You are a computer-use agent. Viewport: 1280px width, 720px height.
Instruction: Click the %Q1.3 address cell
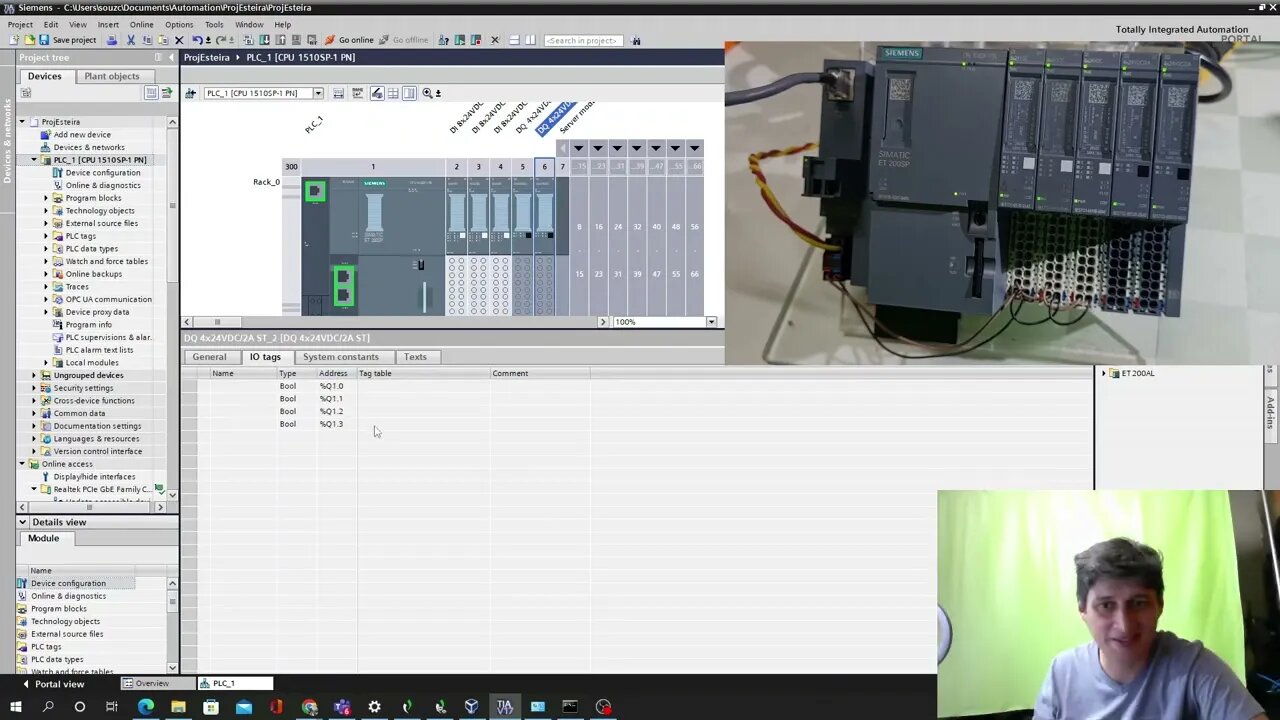click(331, 424)
